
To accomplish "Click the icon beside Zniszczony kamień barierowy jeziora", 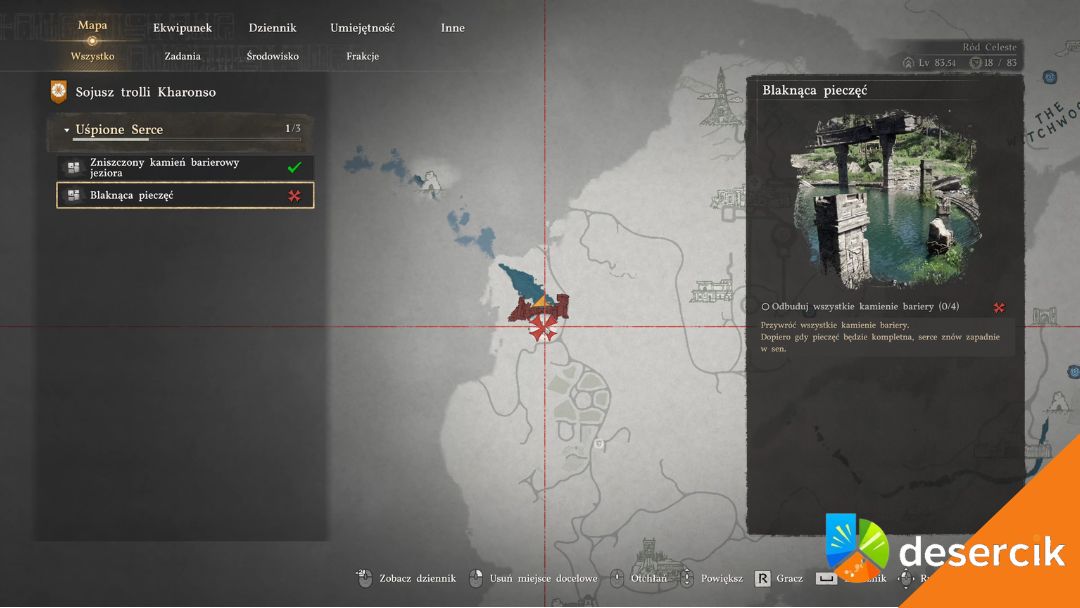I will 73,168.
